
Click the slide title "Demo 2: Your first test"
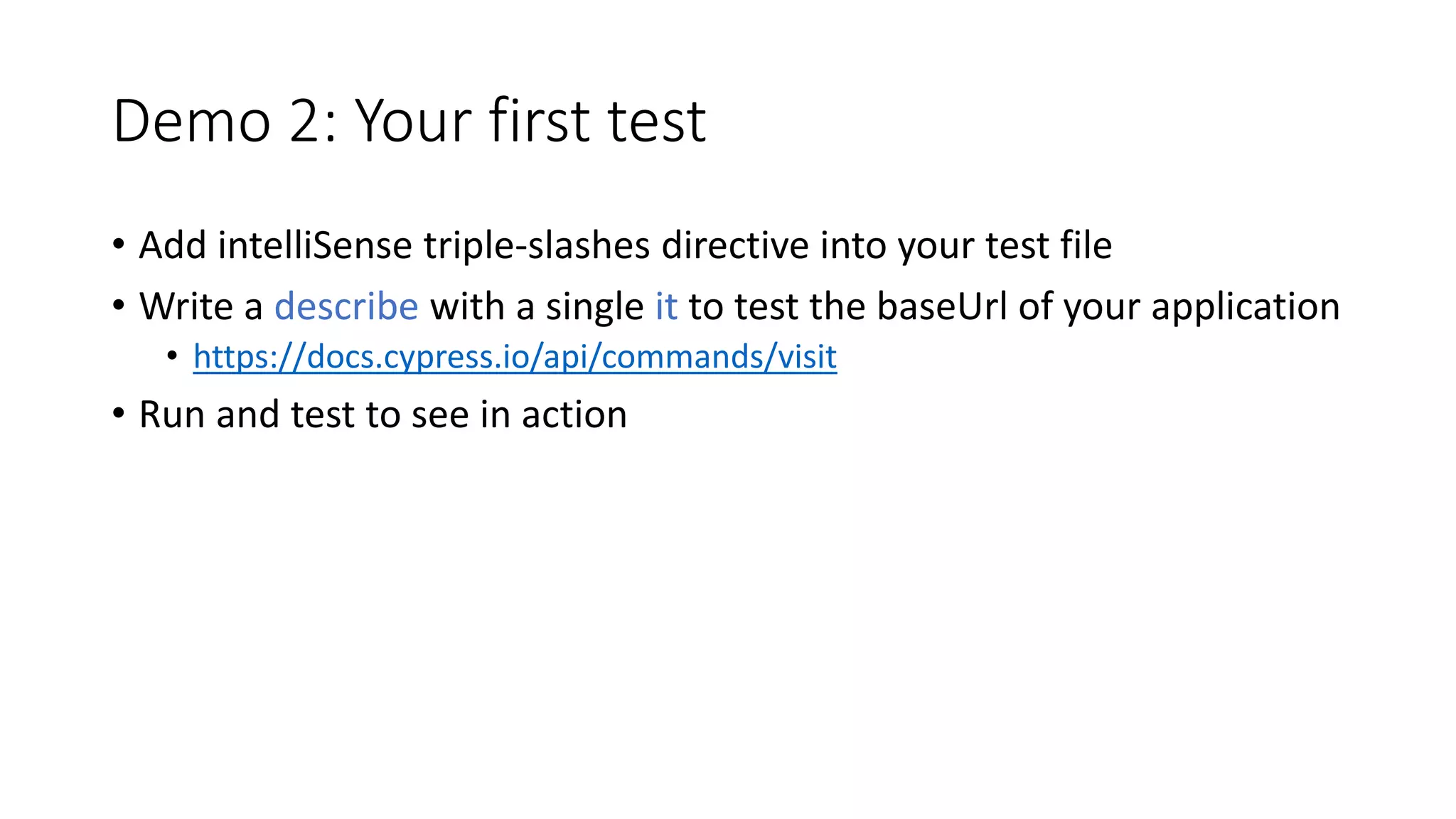409,121
